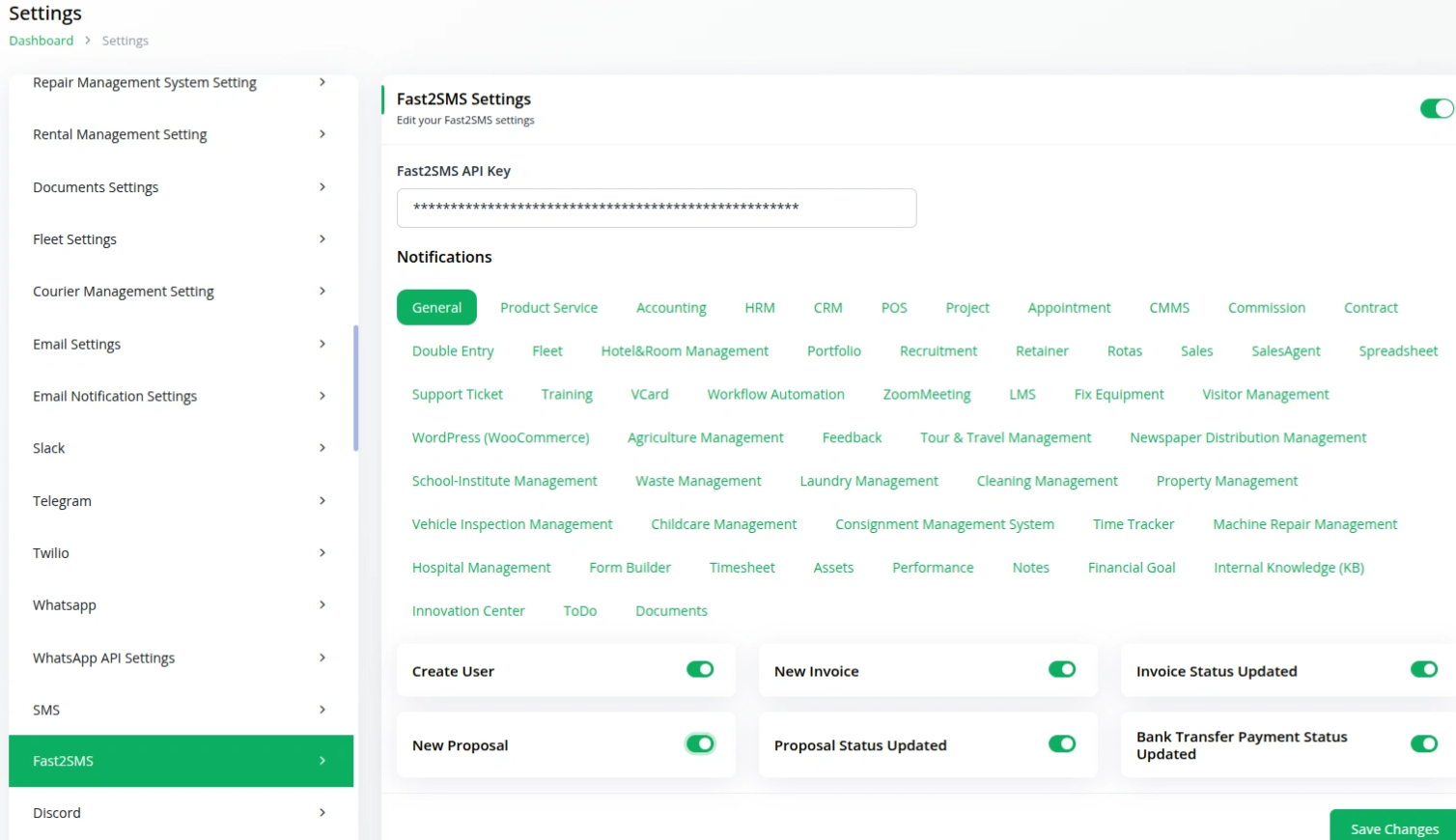1456x840 pixels.
Task: Switch to the CMMS tab
Action: point(1169,307)
